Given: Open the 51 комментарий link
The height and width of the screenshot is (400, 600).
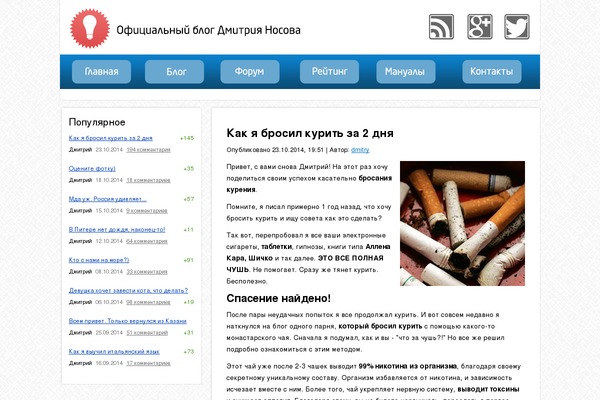Looking at the screenshot, I should point(147,333).
